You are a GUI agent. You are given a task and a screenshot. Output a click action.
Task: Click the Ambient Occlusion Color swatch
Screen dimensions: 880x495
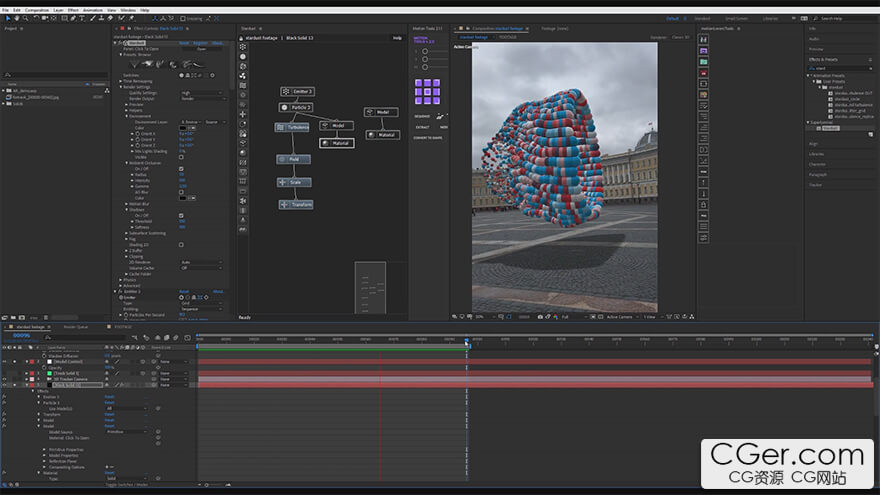[183, 198]
